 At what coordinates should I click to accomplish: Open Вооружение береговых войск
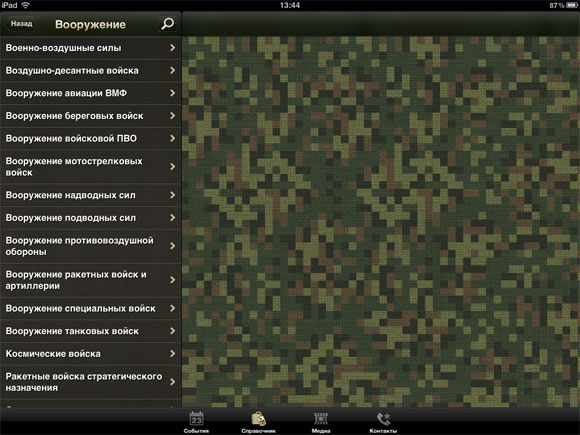91,116
